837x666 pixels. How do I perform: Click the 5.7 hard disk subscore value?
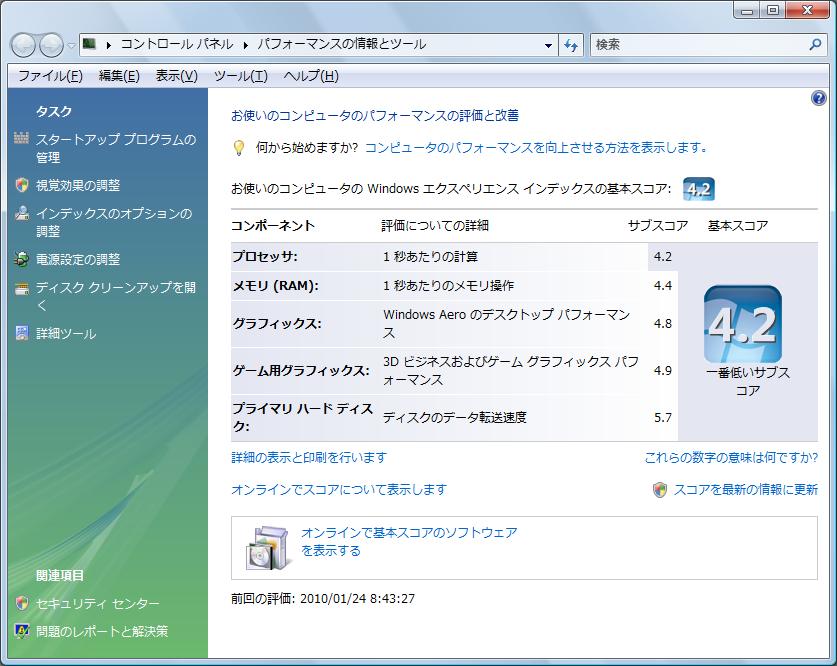pos(662,417)
